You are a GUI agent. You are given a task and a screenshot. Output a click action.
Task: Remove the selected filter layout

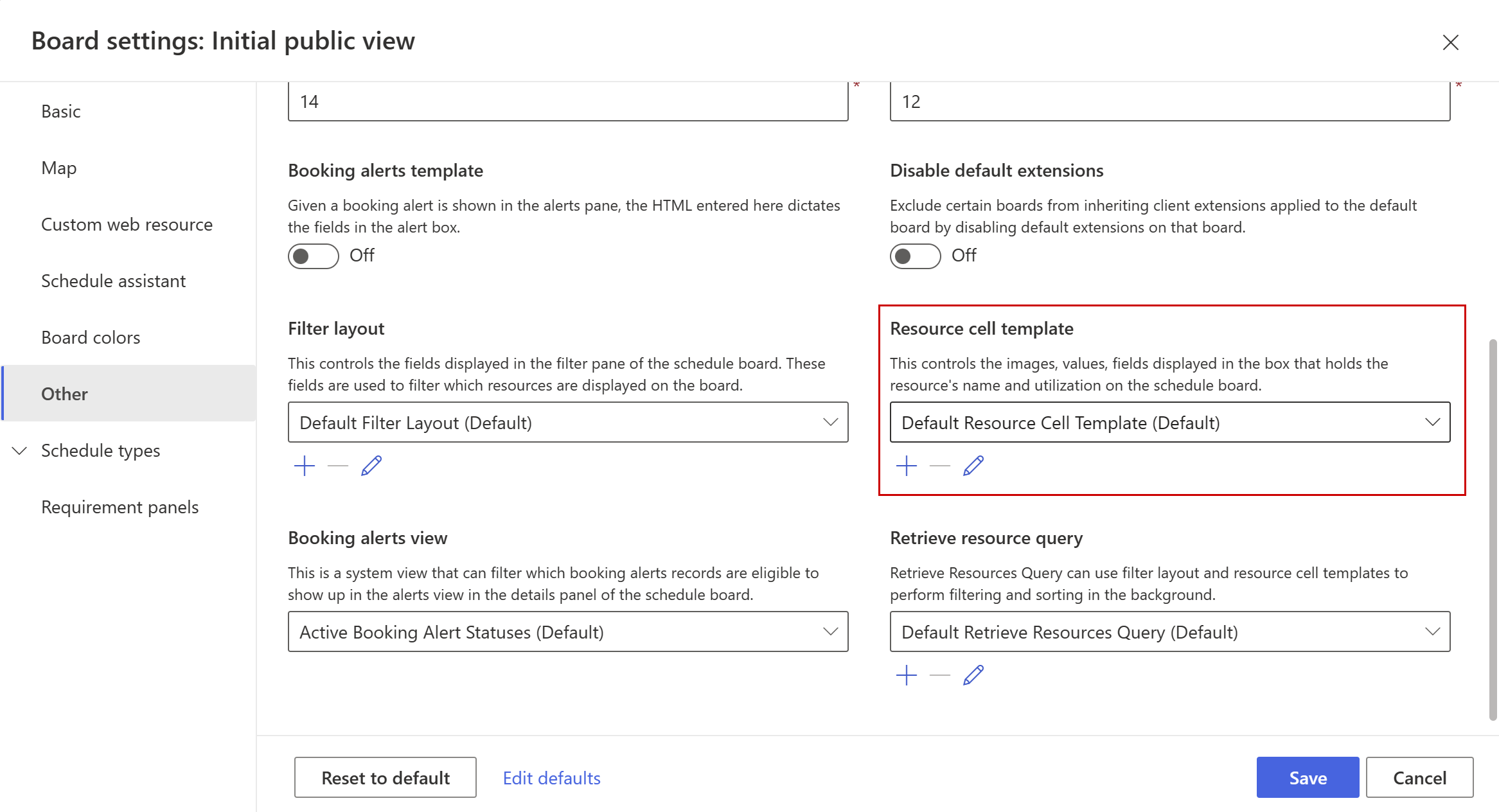coord(337,466)
